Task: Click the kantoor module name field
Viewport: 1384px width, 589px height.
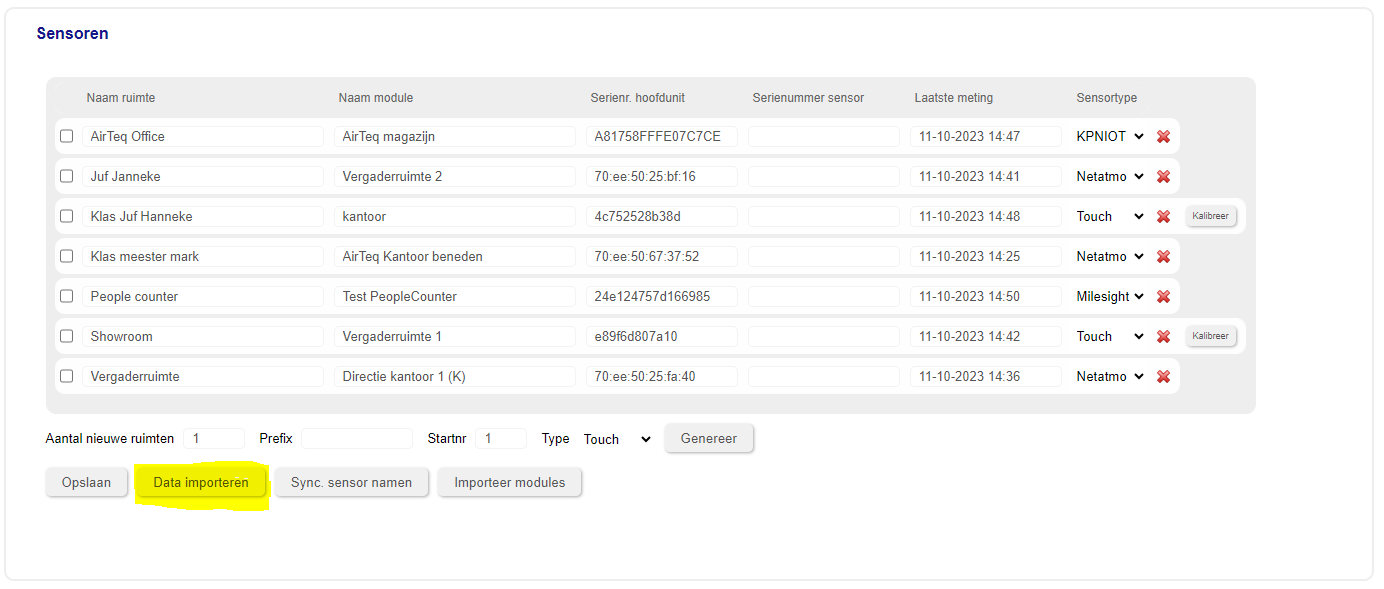Action: click(455, 216)
